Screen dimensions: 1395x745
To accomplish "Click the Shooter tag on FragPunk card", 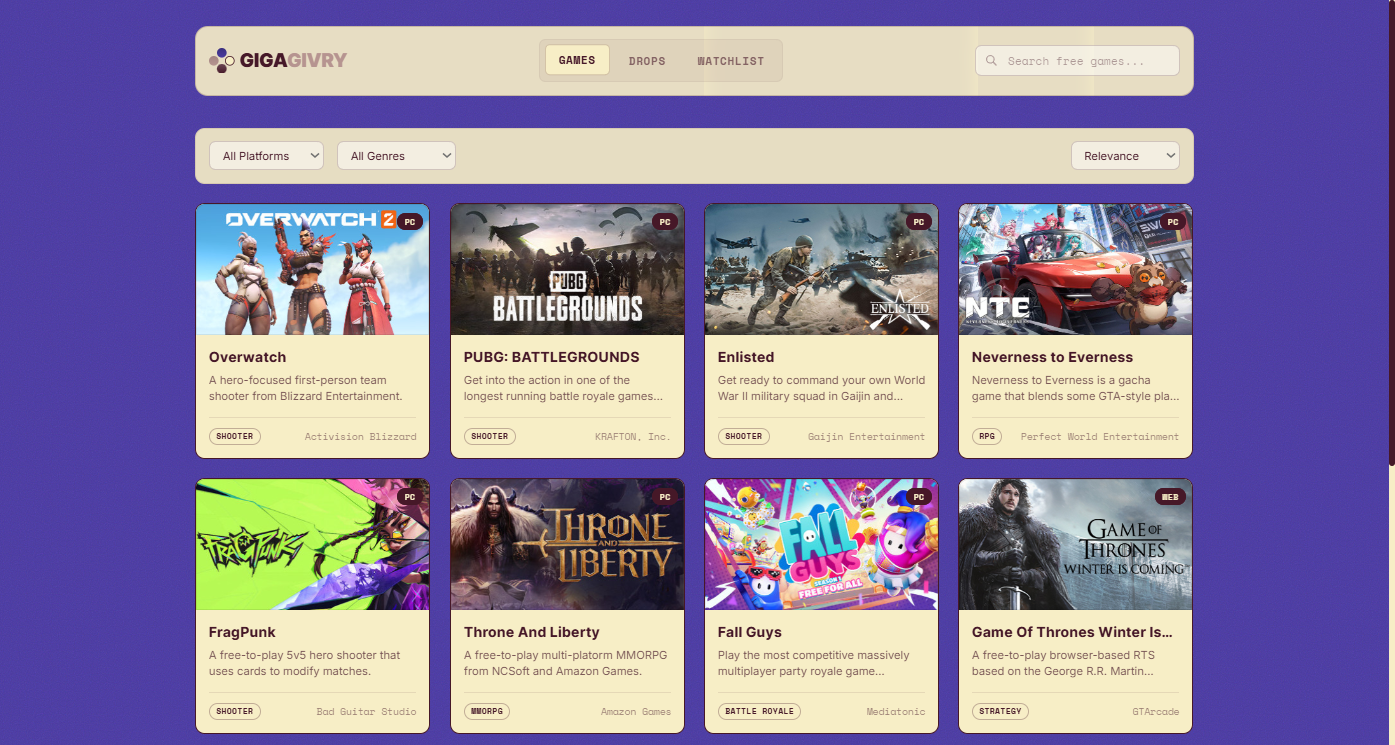I will coord(235,711).
